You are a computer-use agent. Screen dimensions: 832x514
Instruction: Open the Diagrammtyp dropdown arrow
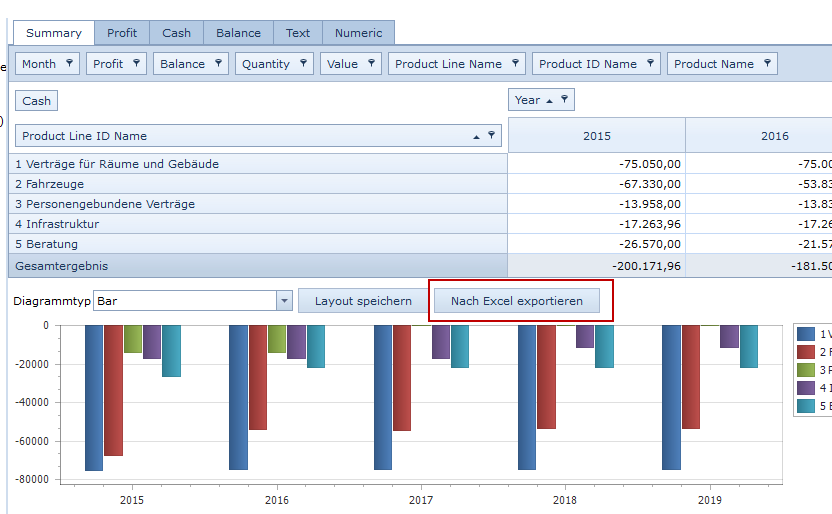(x=284, y=301)
